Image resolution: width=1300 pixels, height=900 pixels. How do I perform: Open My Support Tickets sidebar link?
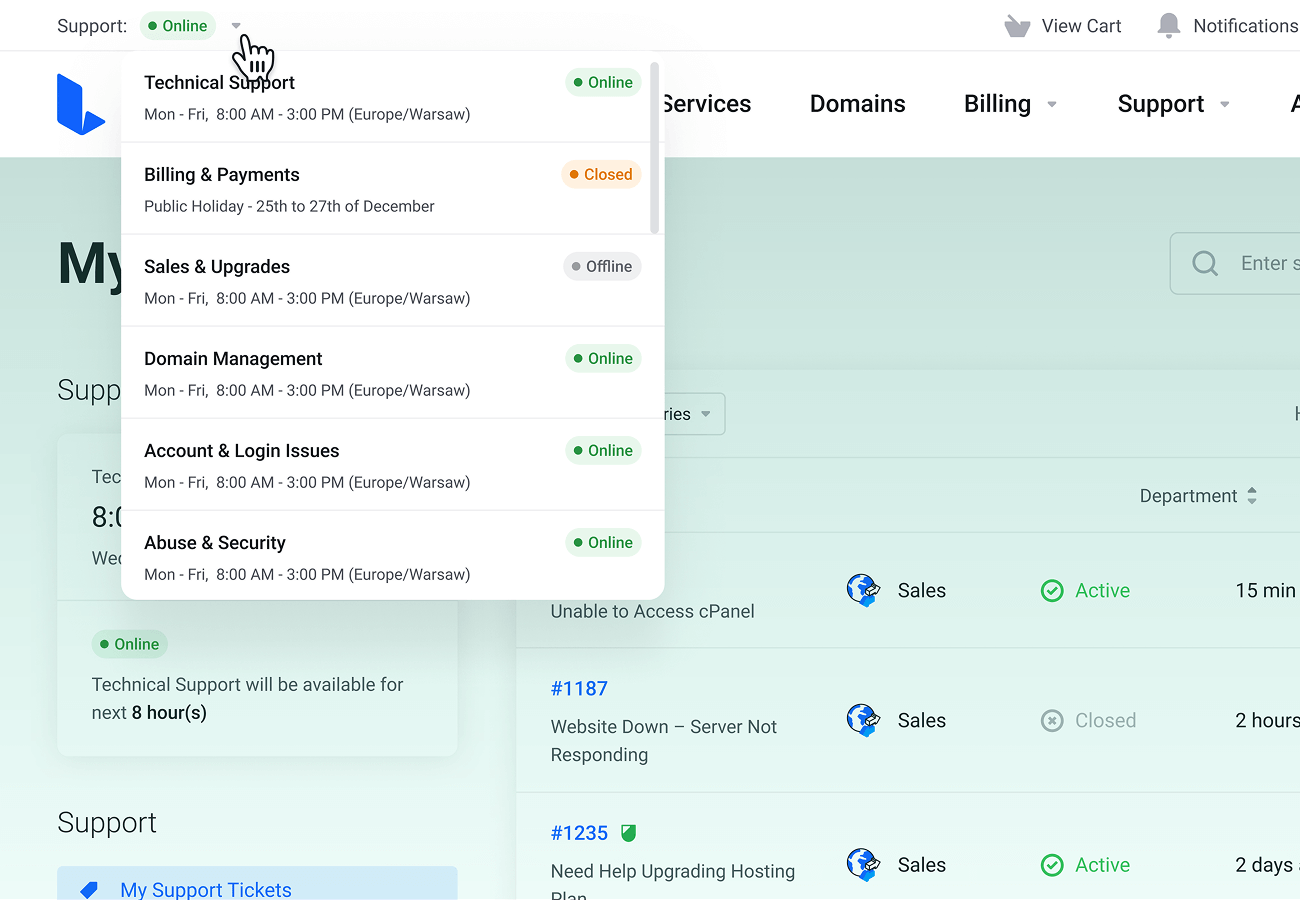coord(206,890)
